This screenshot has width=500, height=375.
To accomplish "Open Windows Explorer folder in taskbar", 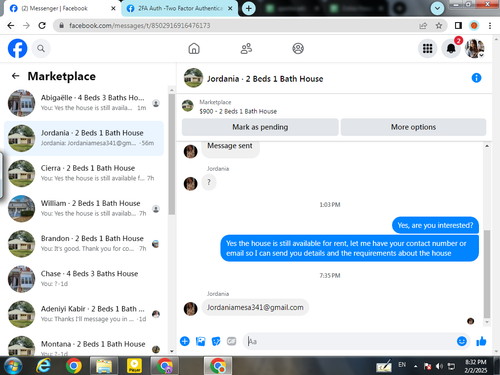I will click(104, 366).
